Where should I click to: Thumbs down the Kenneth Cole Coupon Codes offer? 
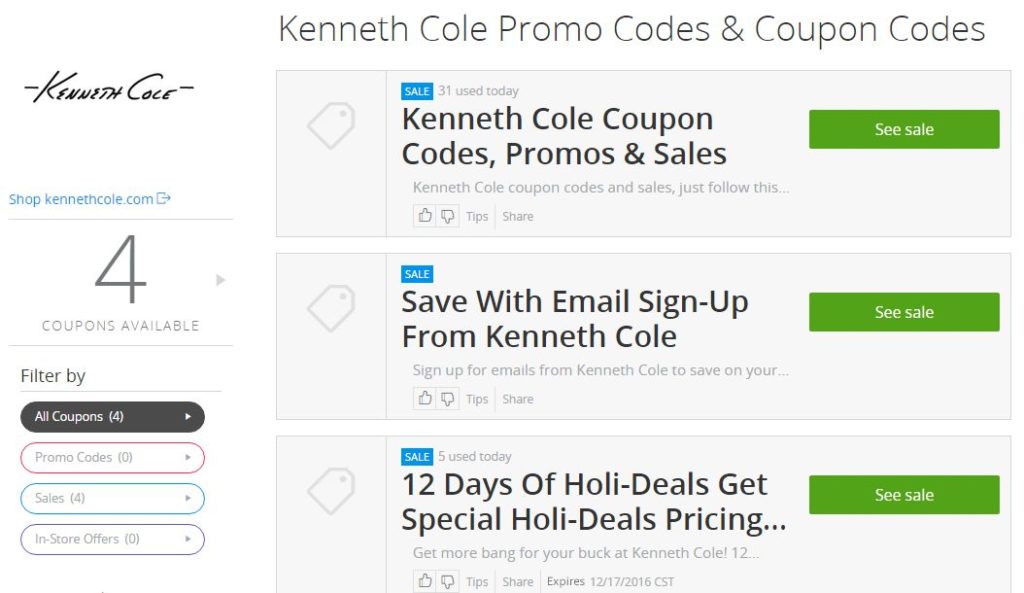tap(447, 216)
